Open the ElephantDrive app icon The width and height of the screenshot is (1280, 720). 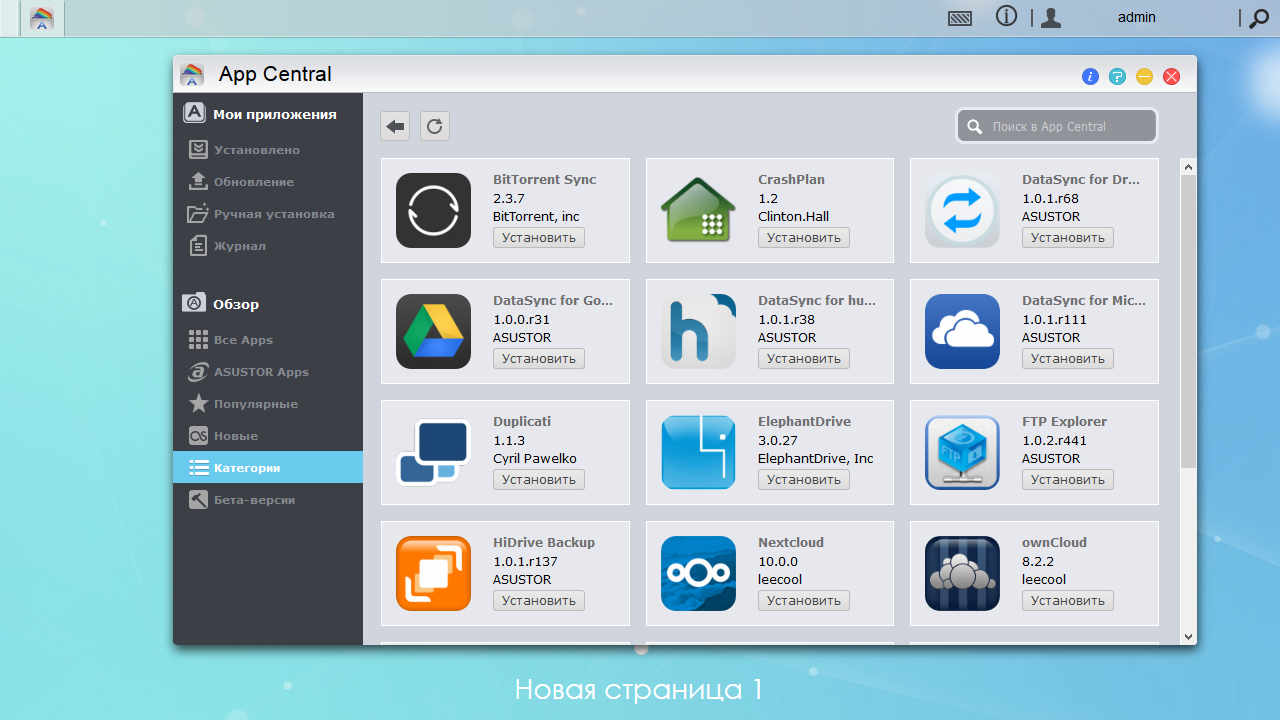(x=698, y=452)
